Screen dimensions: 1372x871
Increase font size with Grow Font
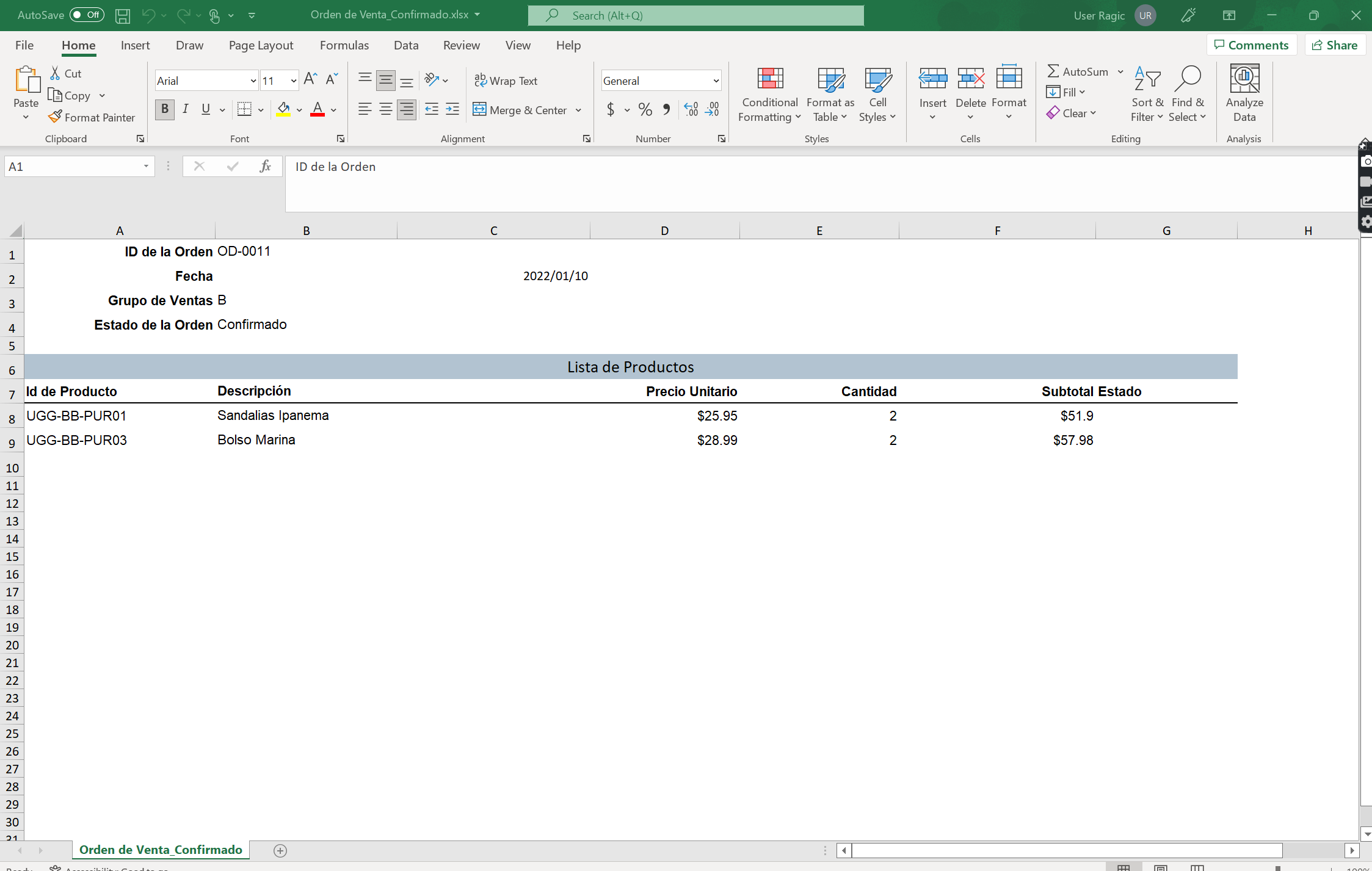310,79
